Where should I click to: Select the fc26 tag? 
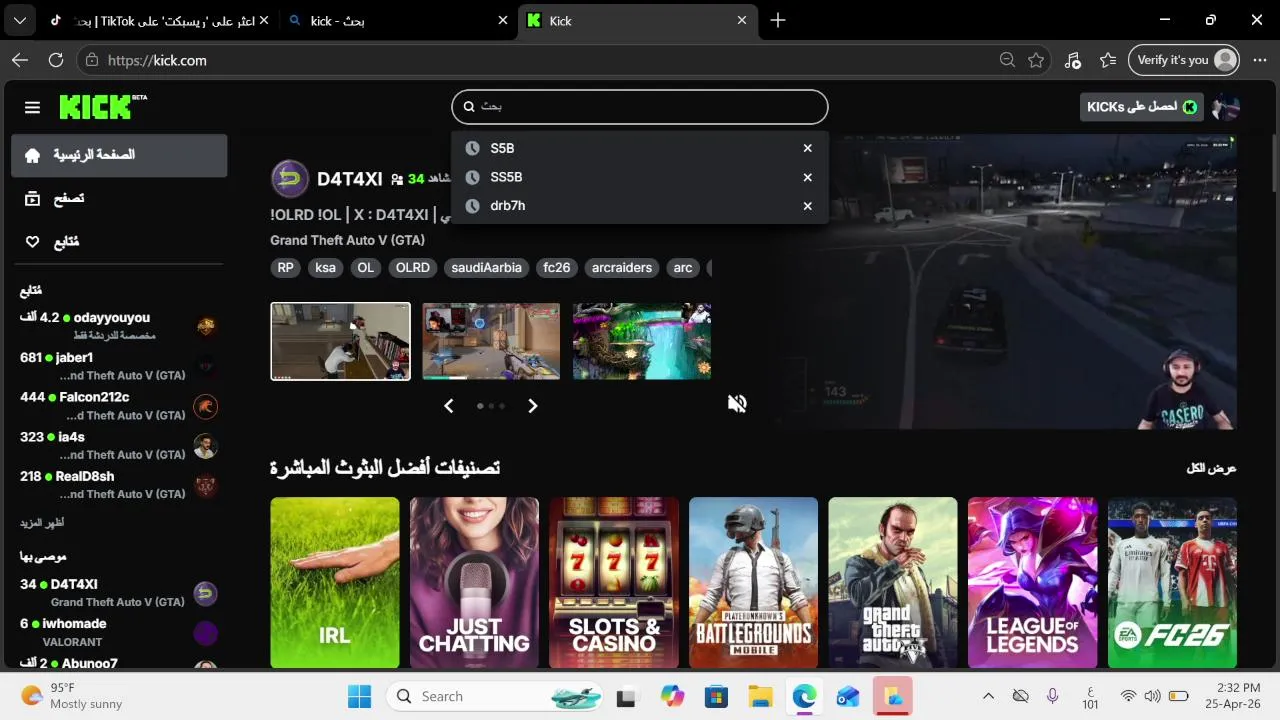pyautogui.click(x=556, y=268)
